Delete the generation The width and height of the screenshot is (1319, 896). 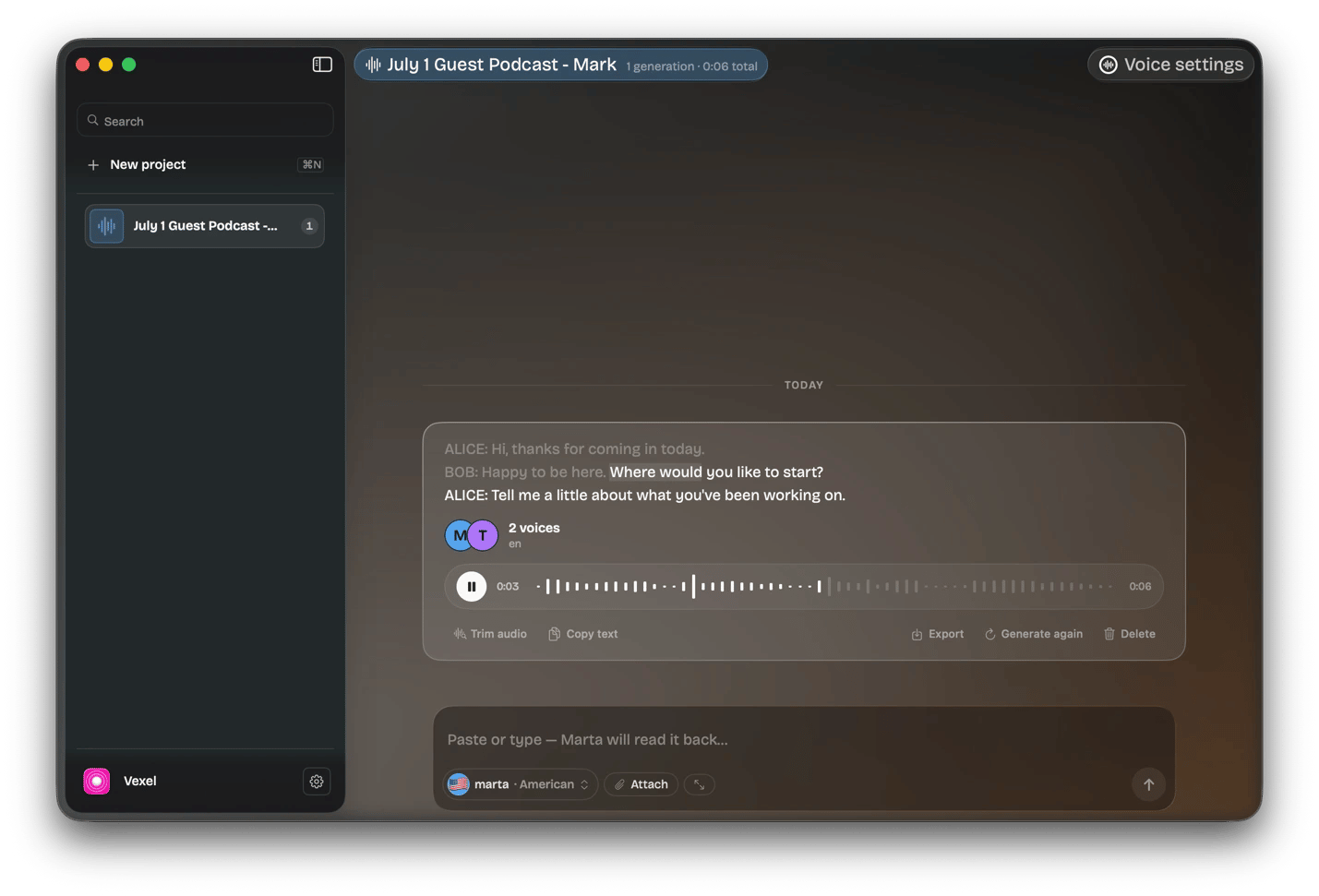coord(1130,634)
